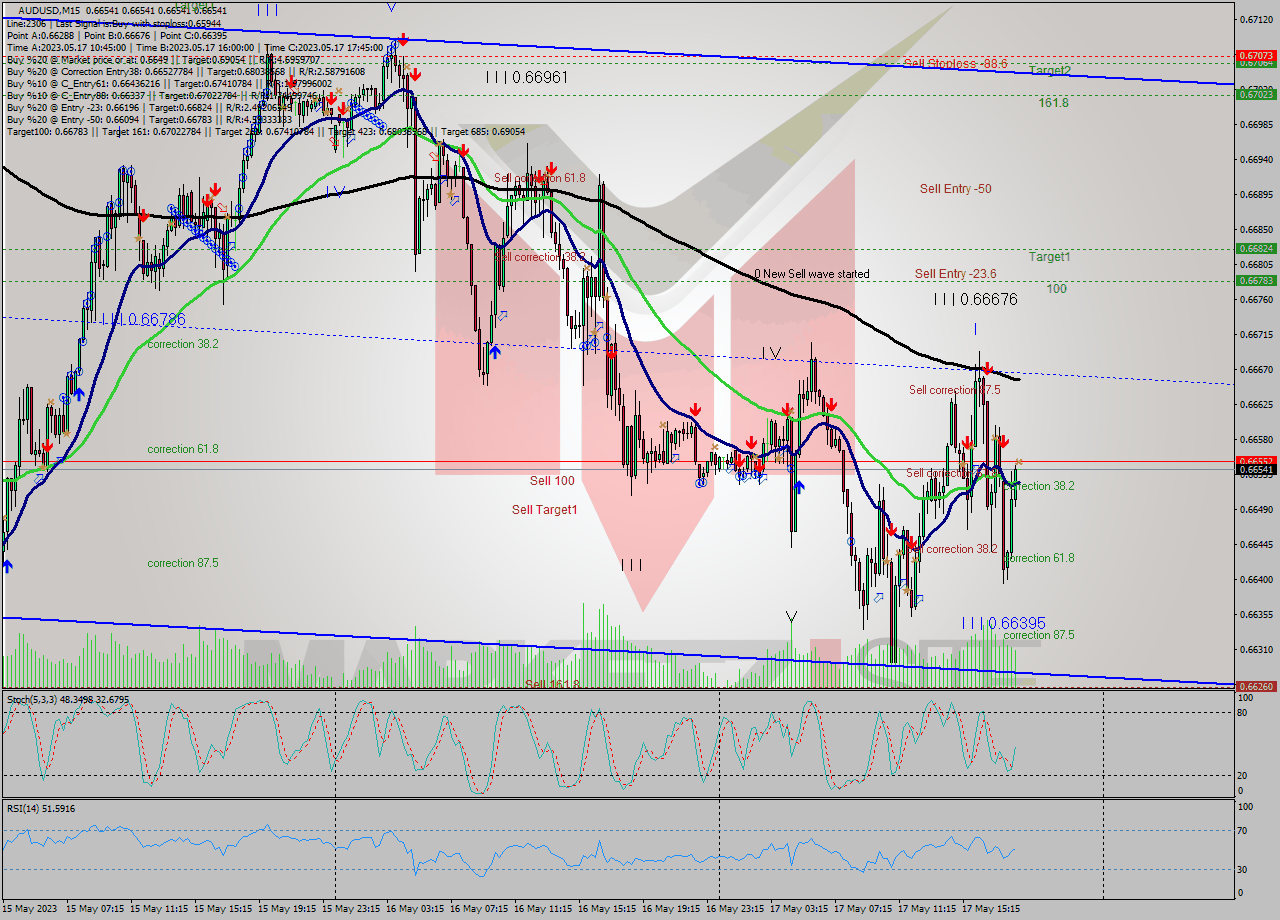The width and height of the screenshot is (1280, 920).
Task: Click the green 0.66783 price tag
Action: [1255, 280]
